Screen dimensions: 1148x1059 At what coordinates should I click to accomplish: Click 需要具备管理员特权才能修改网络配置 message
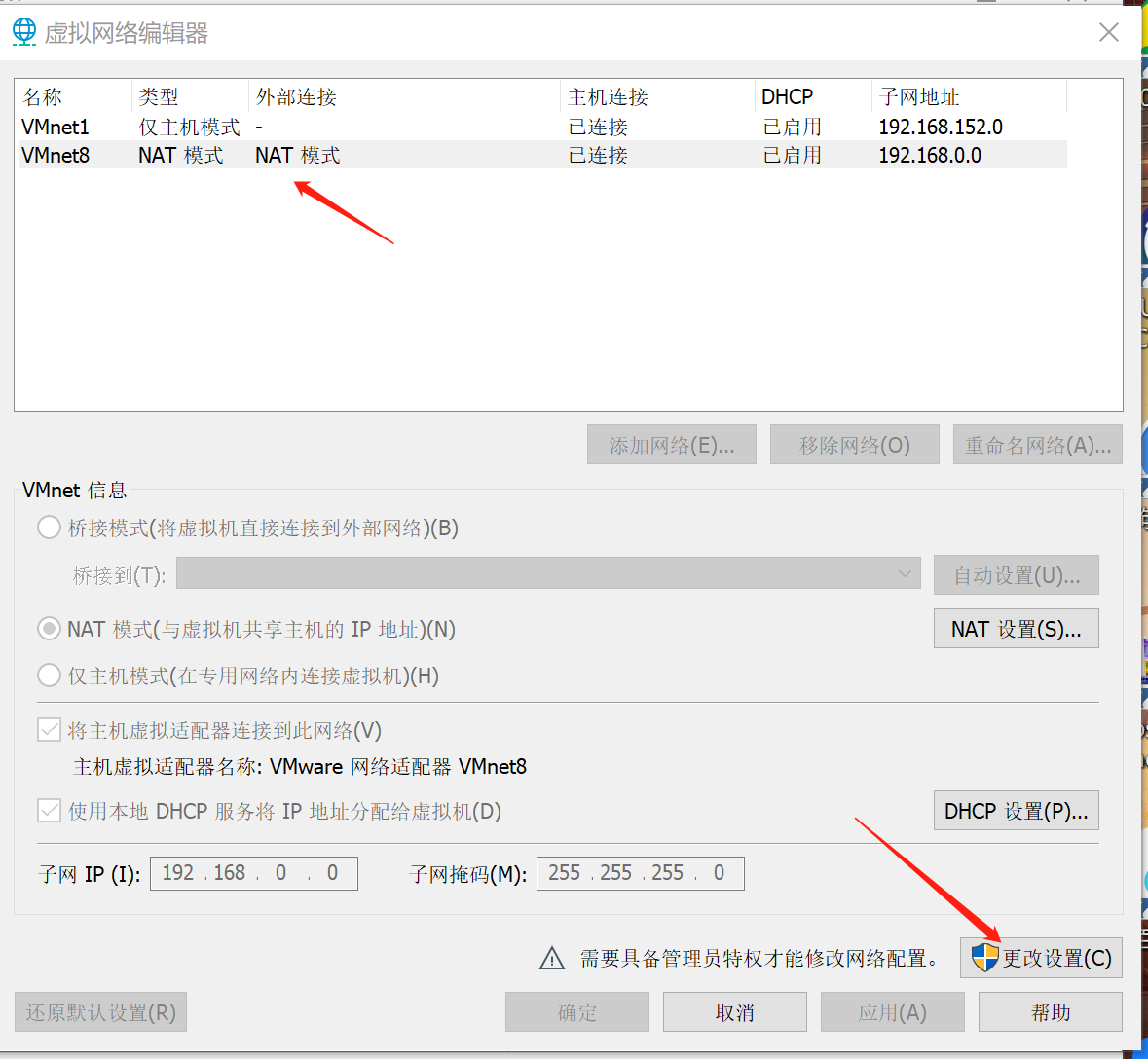point(759,958)
